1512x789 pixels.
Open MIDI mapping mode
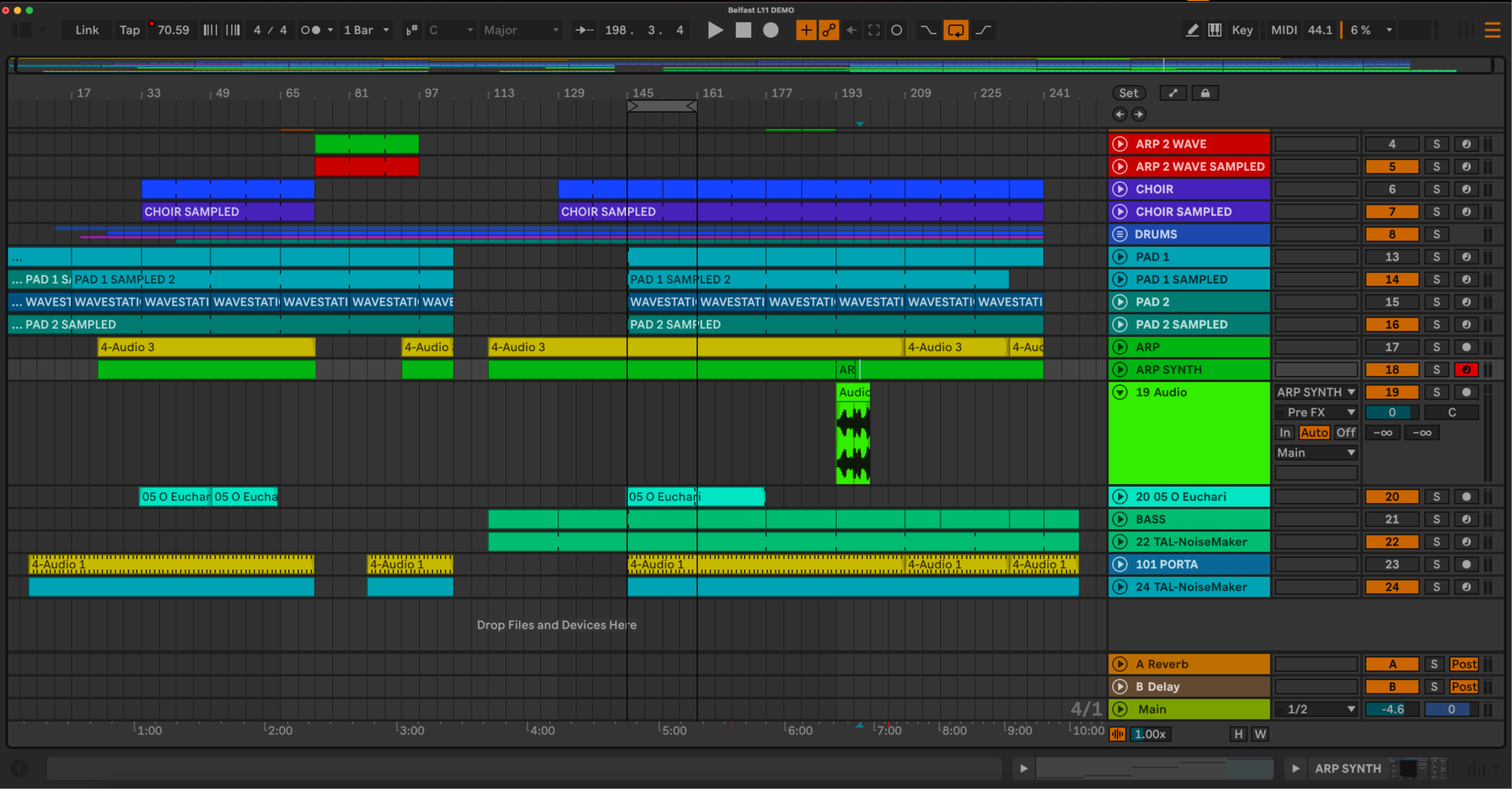pos(1283,30)
